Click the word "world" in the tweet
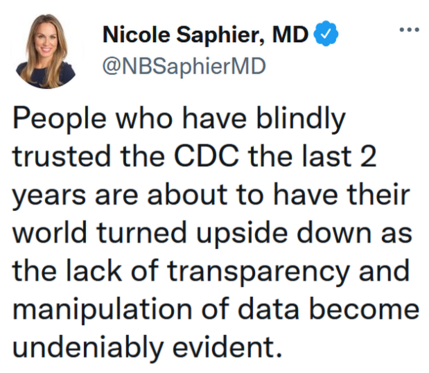Image resolution: width=429 pixels, height=373 pixels. coord(50,232)
